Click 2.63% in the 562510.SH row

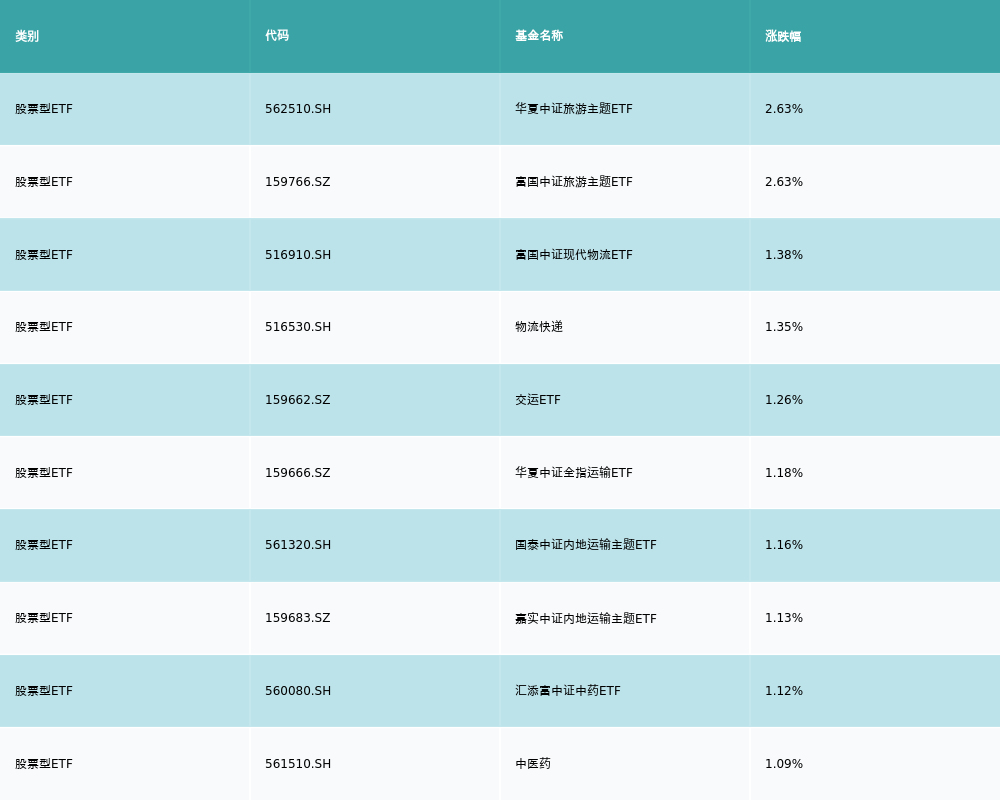784,109
